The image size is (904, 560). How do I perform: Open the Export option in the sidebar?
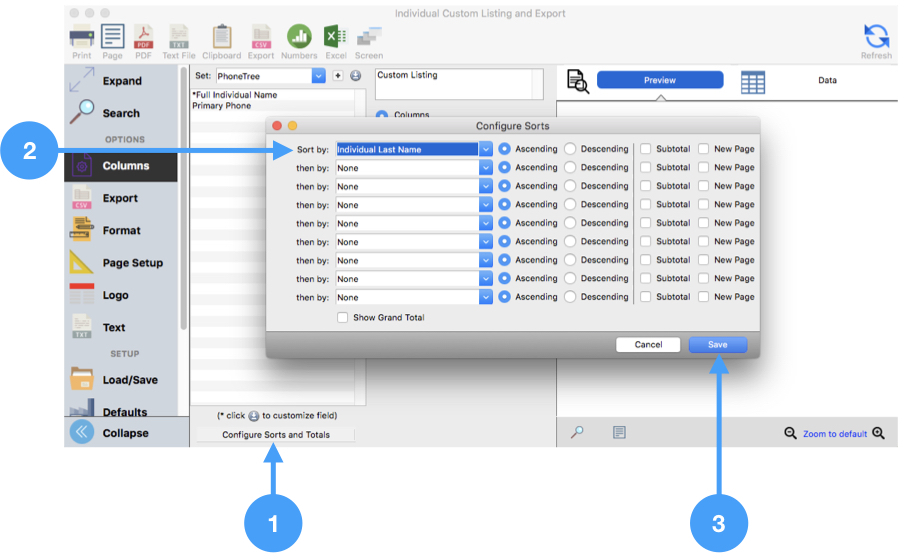coord(120,198)
